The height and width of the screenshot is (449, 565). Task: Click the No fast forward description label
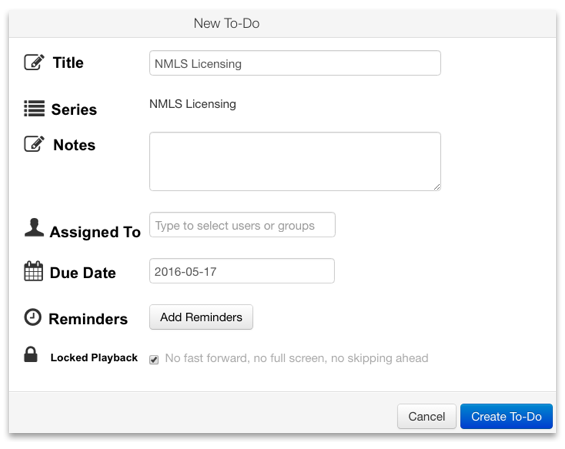tap(297, 358)
